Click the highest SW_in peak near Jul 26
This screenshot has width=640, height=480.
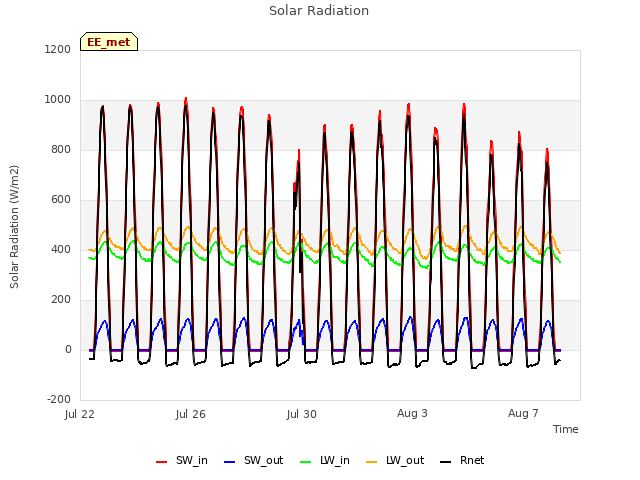pyautogui.click(x=186, y=99)
